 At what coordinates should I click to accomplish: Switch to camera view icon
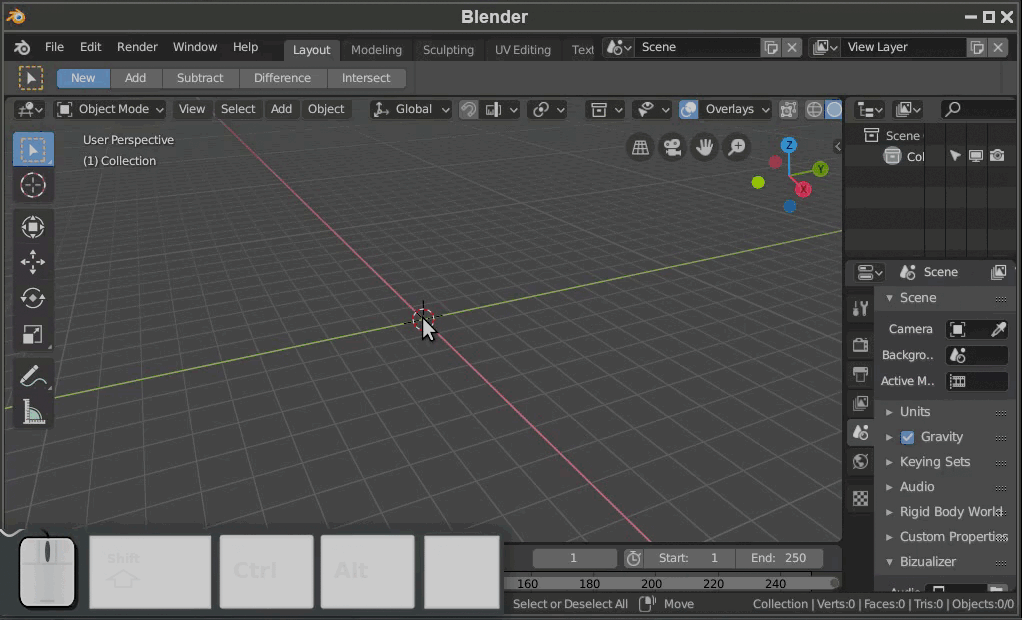672,147
